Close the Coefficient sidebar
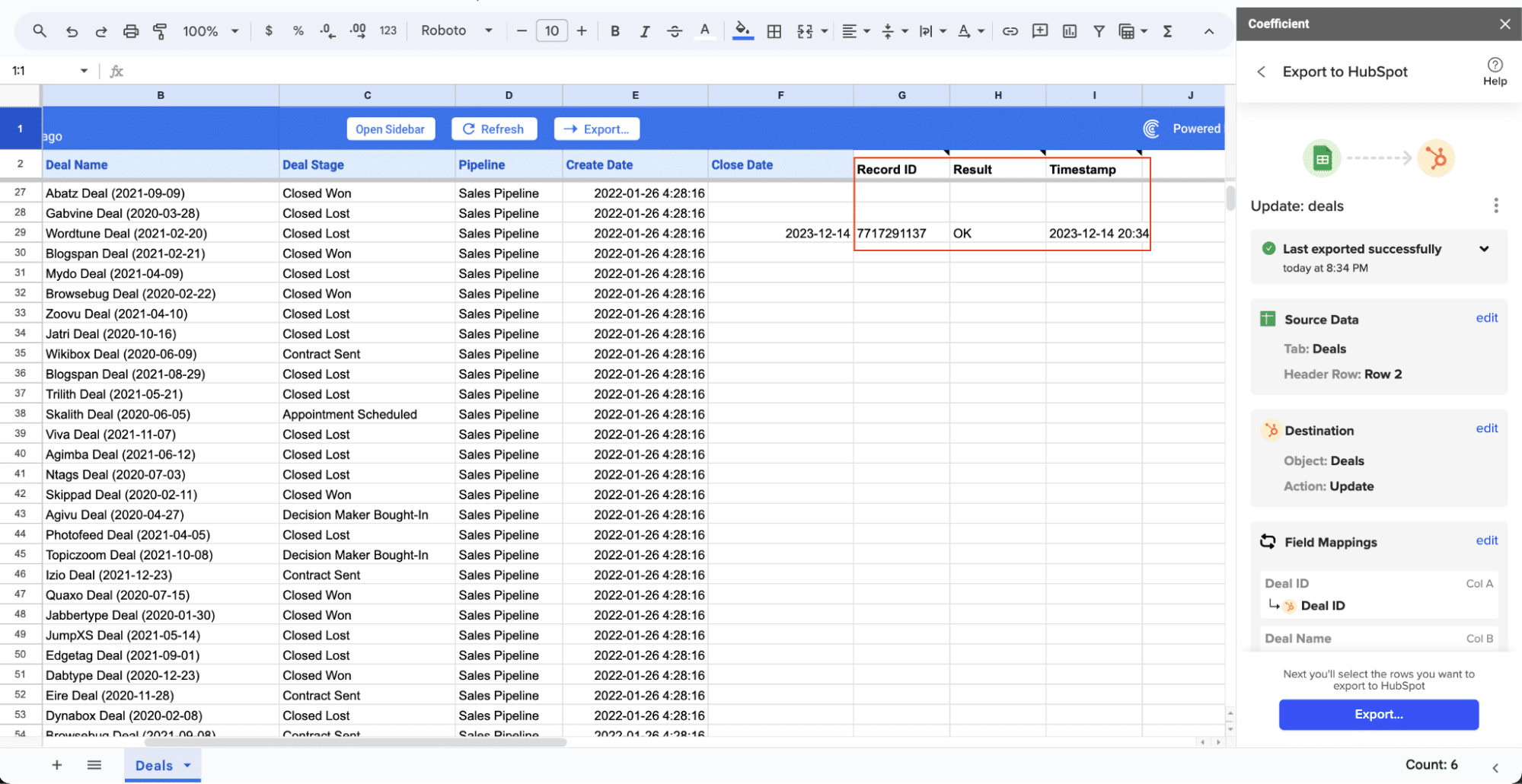 click(1504, 24)
